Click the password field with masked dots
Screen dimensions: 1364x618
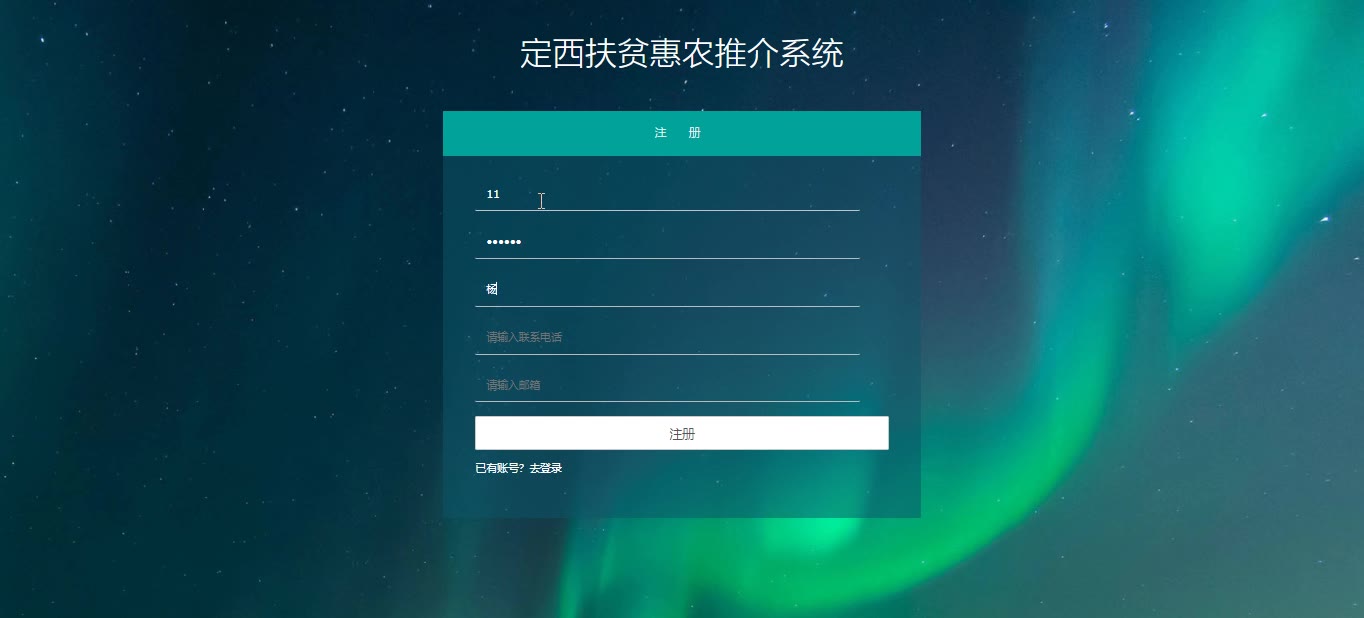click(667, 242)
